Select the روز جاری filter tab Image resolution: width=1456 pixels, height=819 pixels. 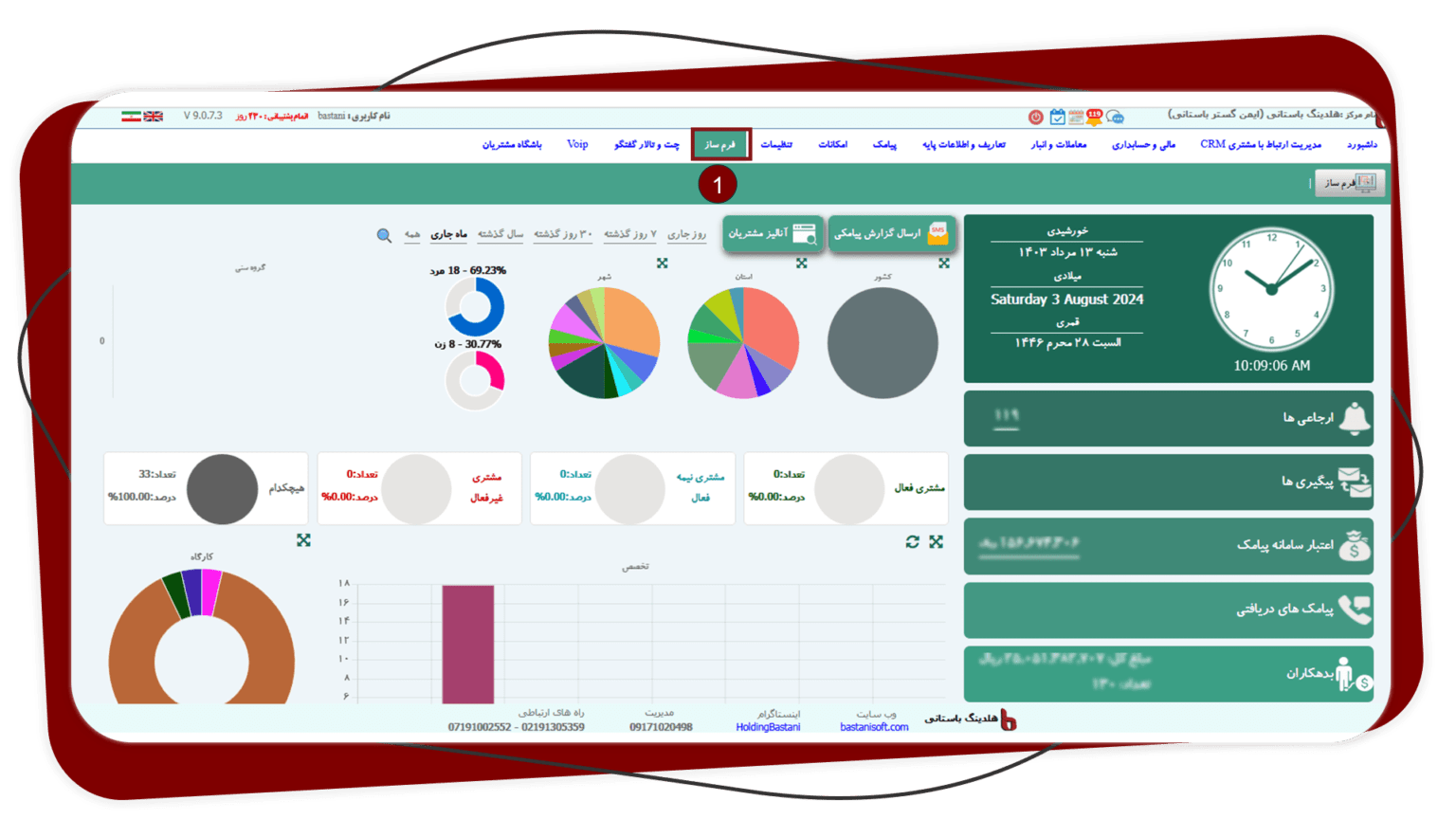686,234
